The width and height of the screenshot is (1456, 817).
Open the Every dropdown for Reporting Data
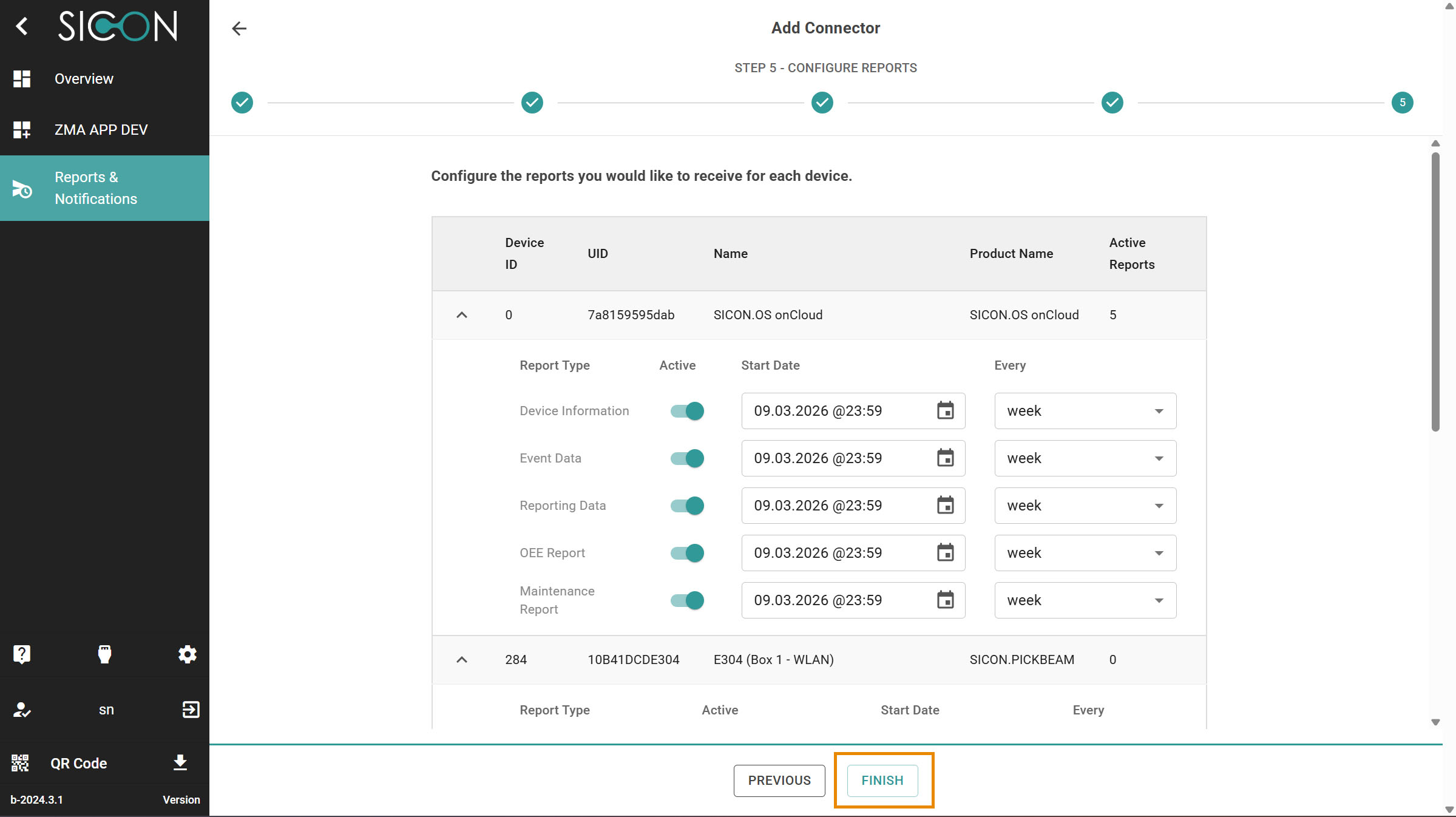[x=1085, y=506]
